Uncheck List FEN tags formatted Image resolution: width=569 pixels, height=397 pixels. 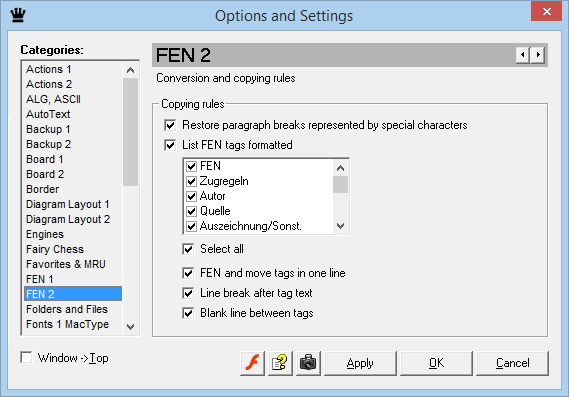tap(170, 145)
